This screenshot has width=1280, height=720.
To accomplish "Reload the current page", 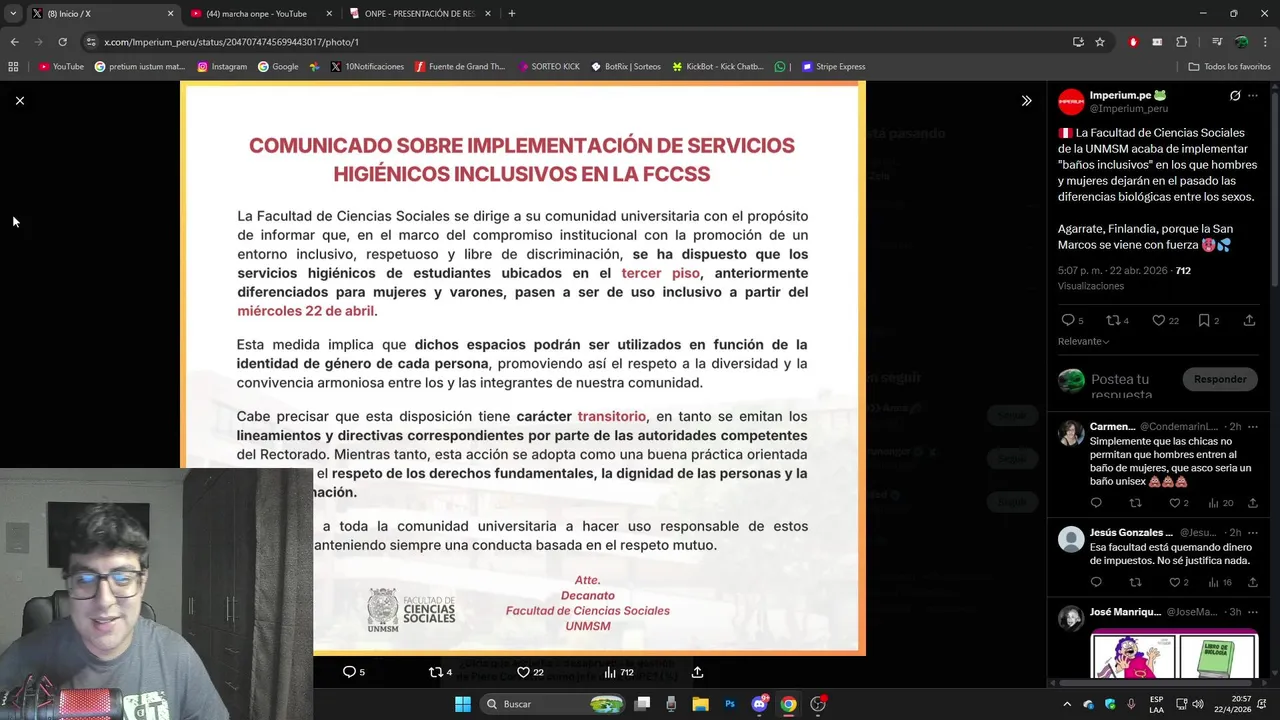I will (x=62, y=42).
